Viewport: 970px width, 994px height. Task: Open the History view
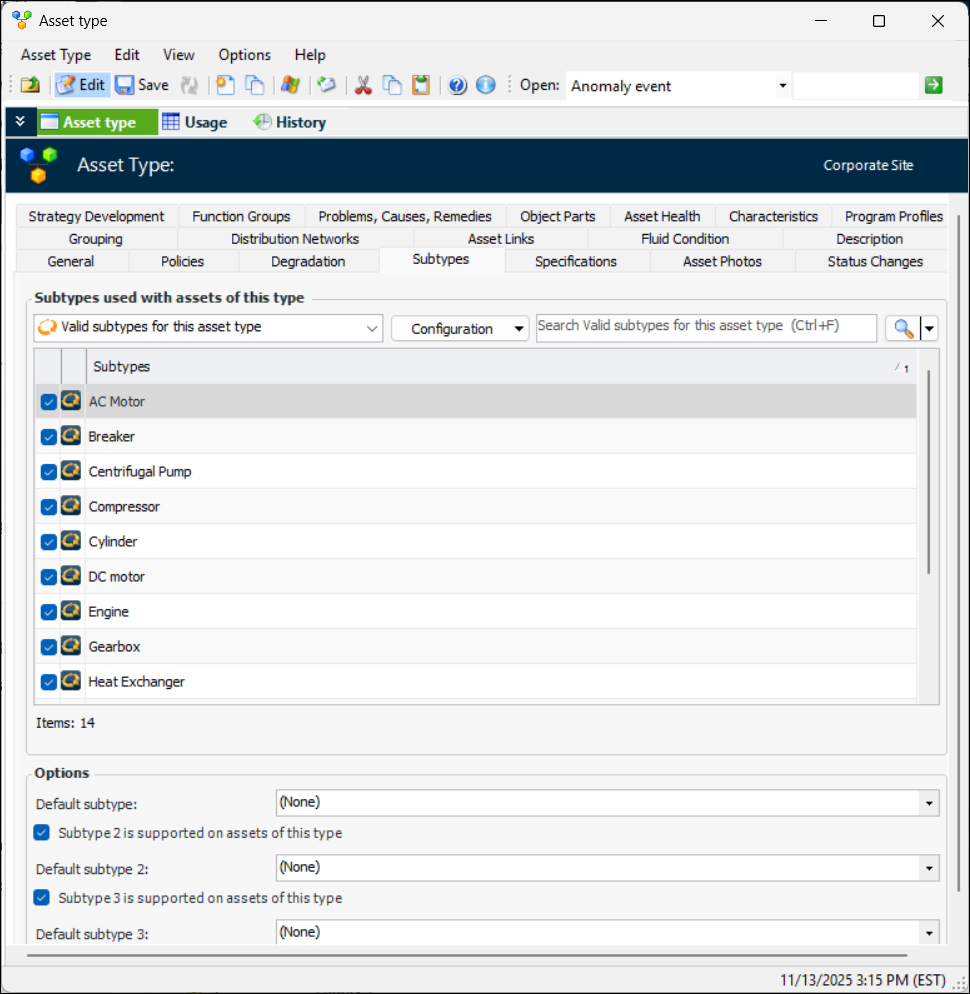(x=290, y=122)
